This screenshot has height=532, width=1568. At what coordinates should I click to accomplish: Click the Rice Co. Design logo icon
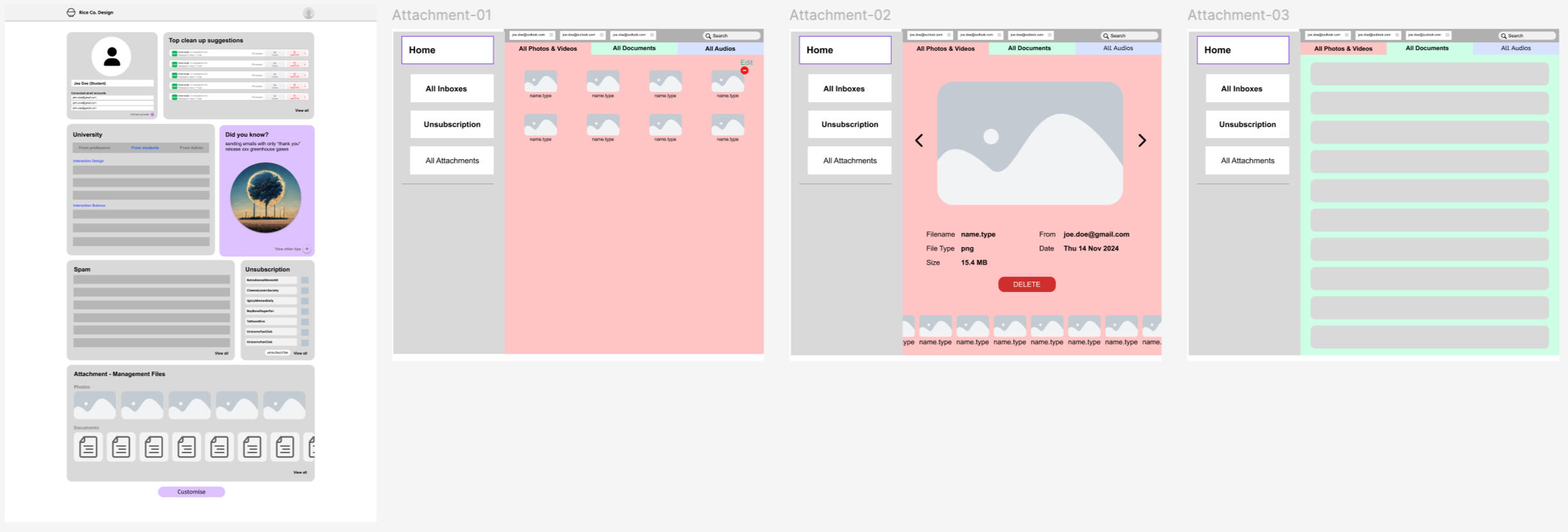[x=71, y=12]
